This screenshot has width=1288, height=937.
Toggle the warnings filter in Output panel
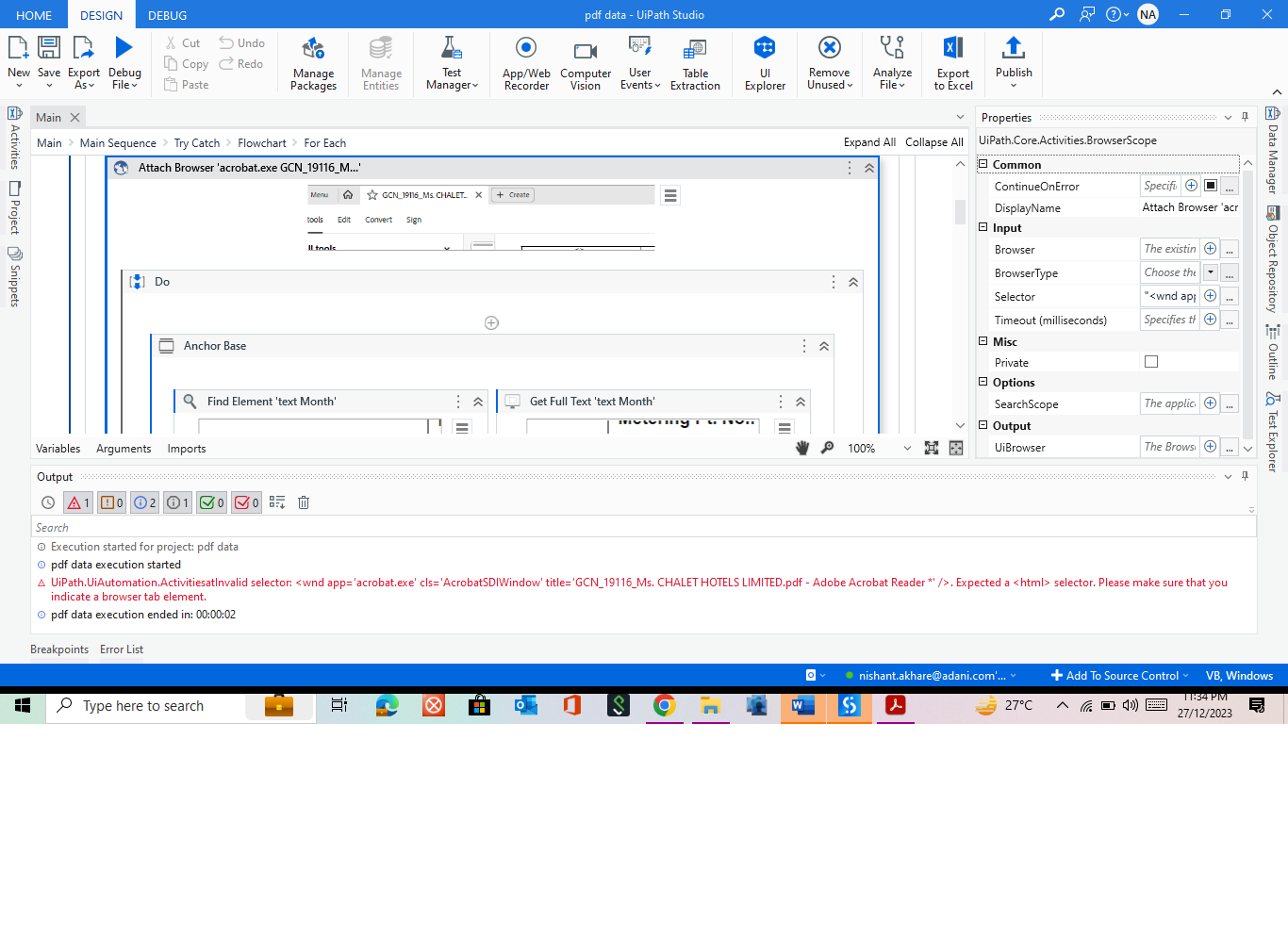(111, 502)
